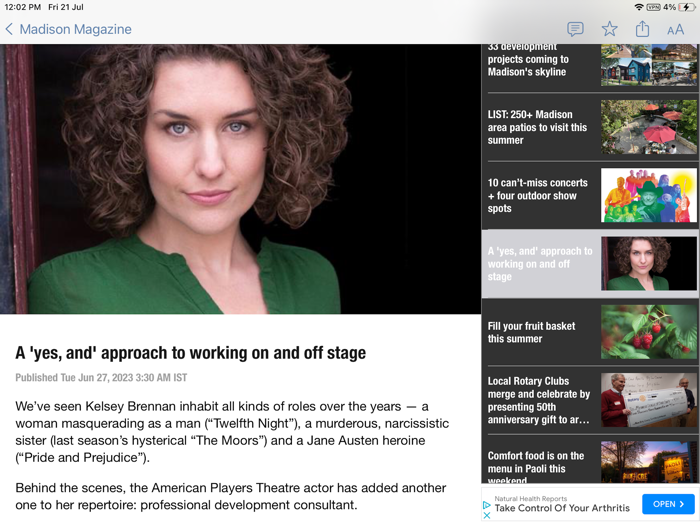Tap the Natural Health Reports ad label
700x525 pixels.
pyautogui.click(x=530, y=499)
